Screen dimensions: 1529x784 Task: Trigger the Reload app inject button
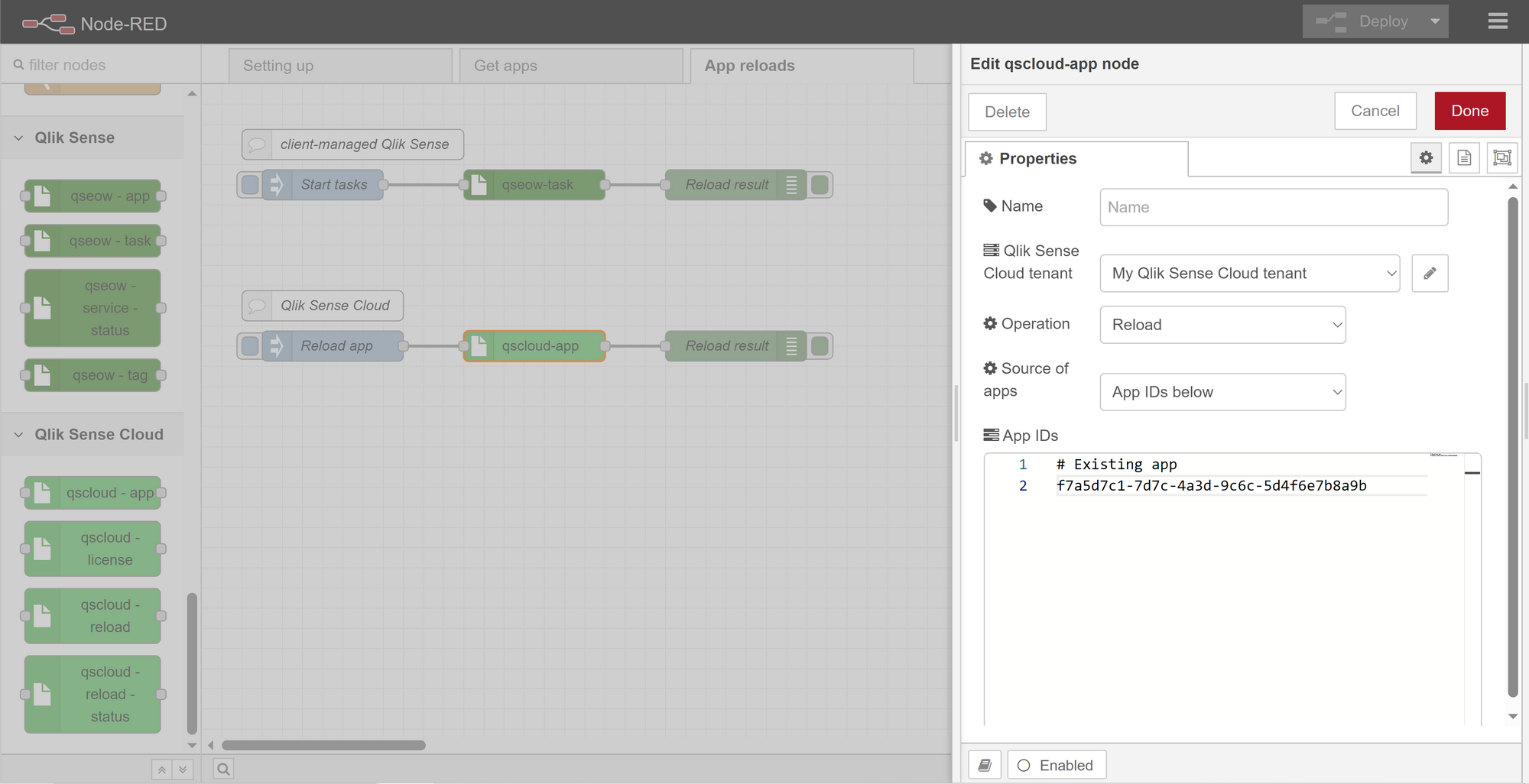pyautogui.click(x=250, y=346)
